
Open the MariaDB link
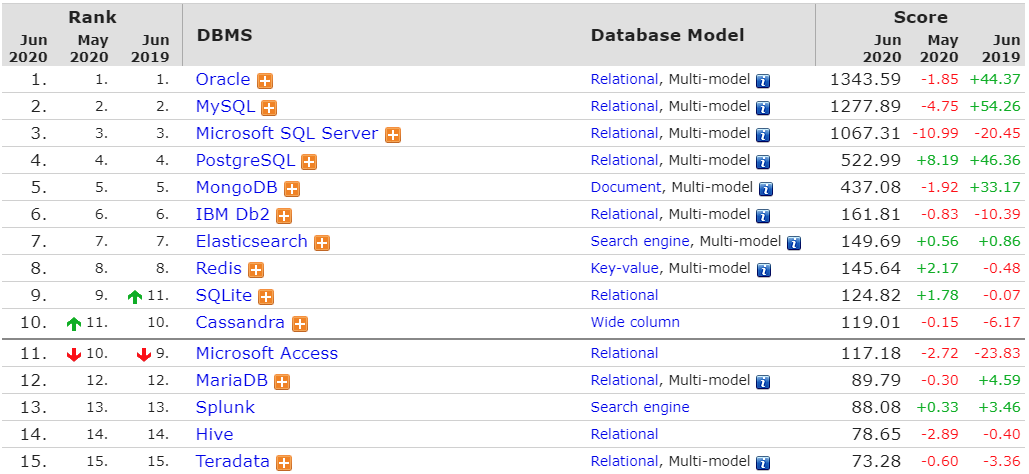coord(232,379)
